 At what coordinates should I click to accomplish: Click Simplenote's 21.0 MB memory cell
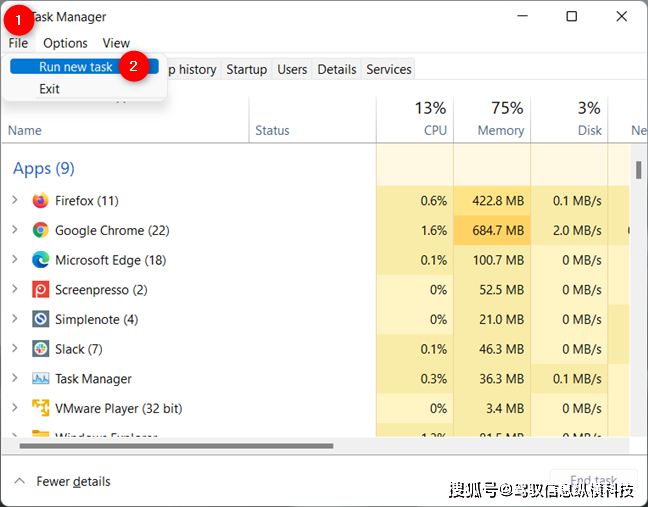coord(492,319)
